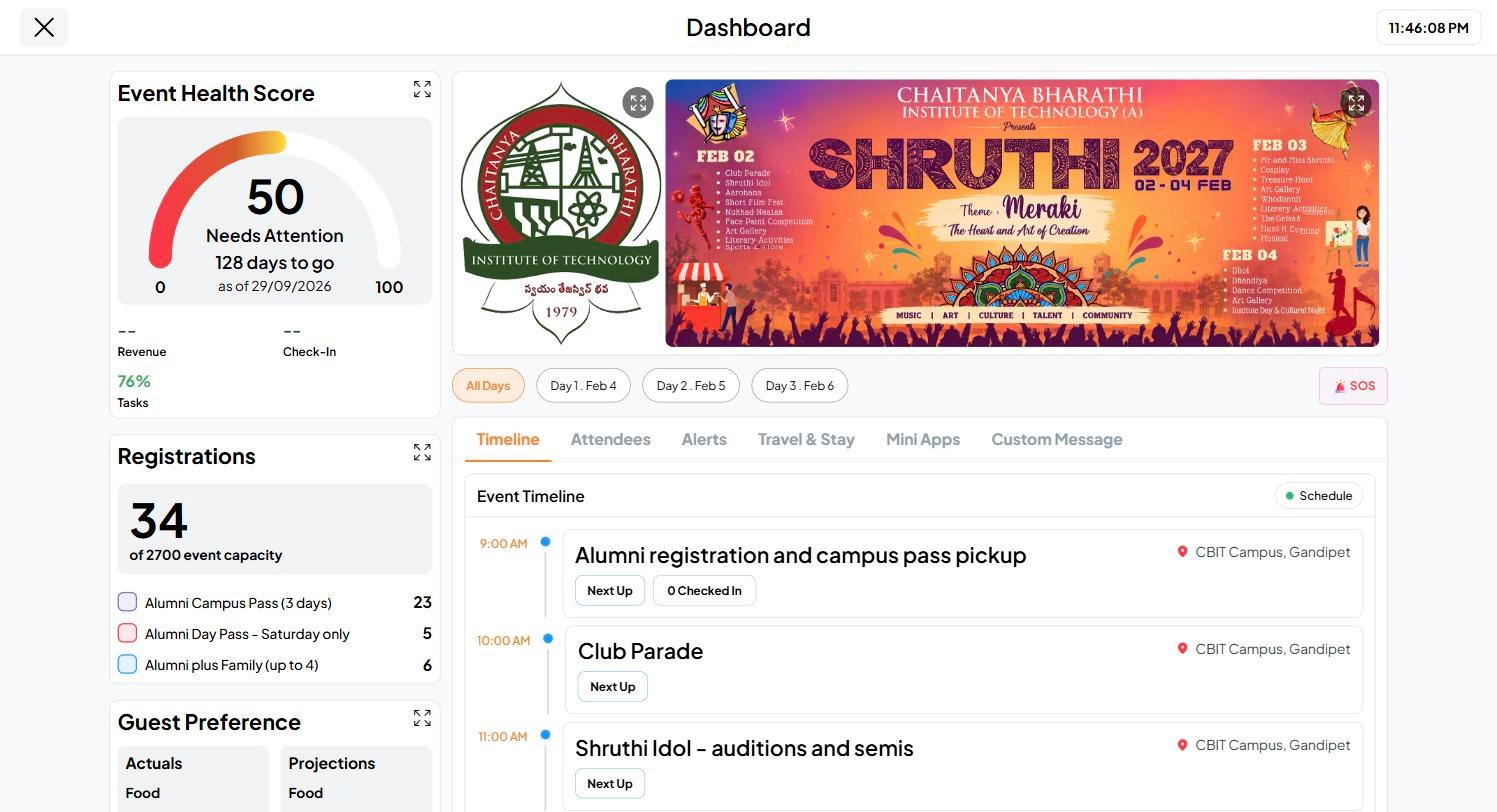1497x812 pixels.
Task: Open the Attendees tab
Action: (x=610, y=440)
